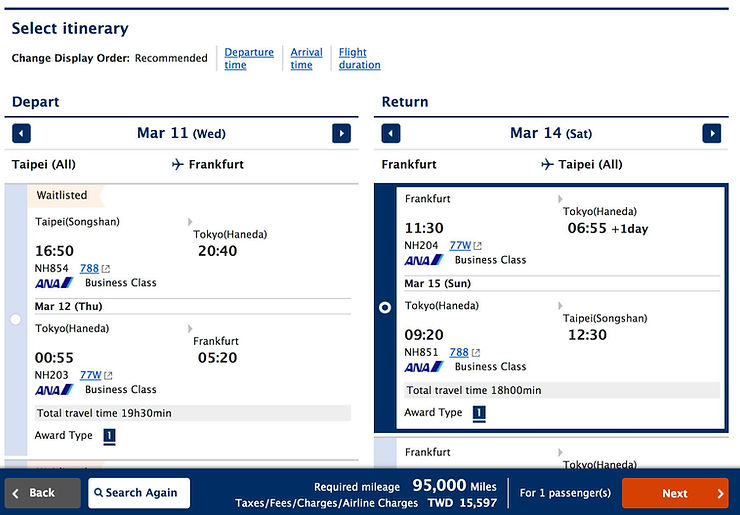
Task: Sort itineraries by Arrival time
Action: coord(306,59)
